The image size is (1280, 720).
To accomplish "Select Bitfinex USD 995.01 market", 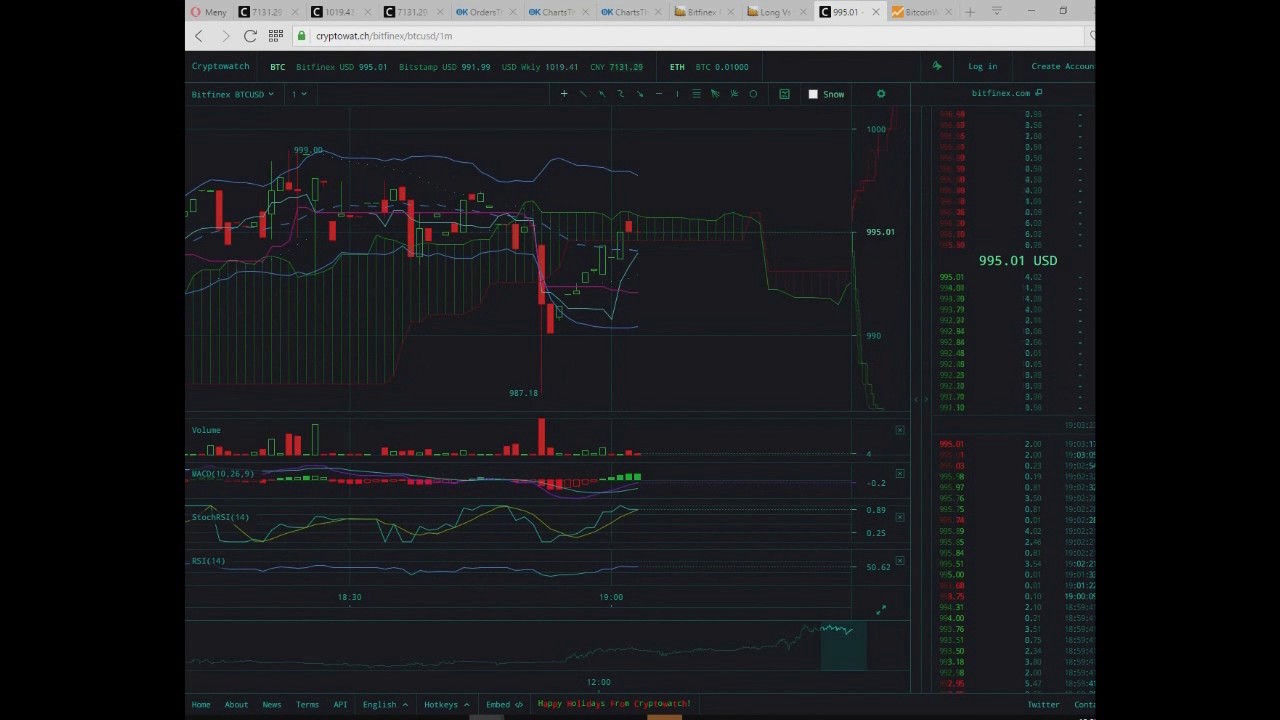I will coord(341,67).
